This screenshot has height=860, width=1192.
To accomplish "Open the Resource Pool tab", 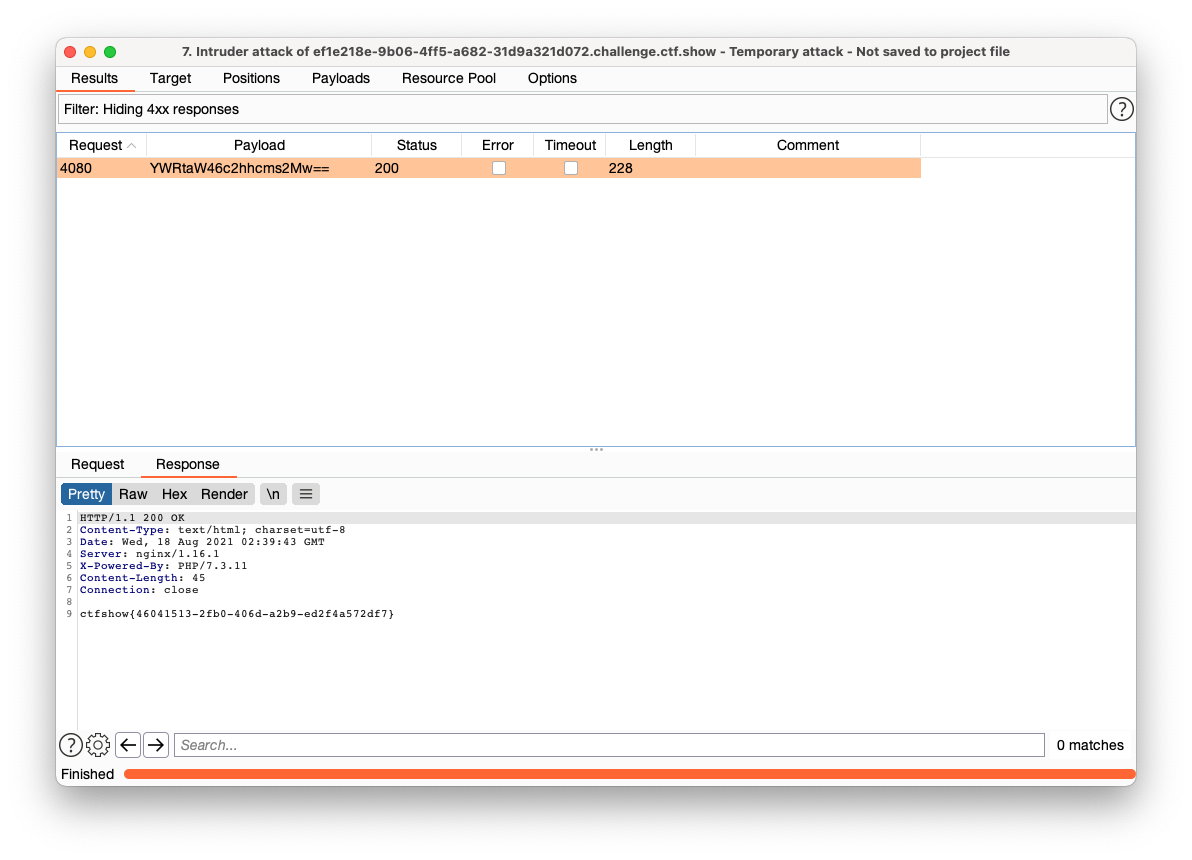I will click(449, 78).
